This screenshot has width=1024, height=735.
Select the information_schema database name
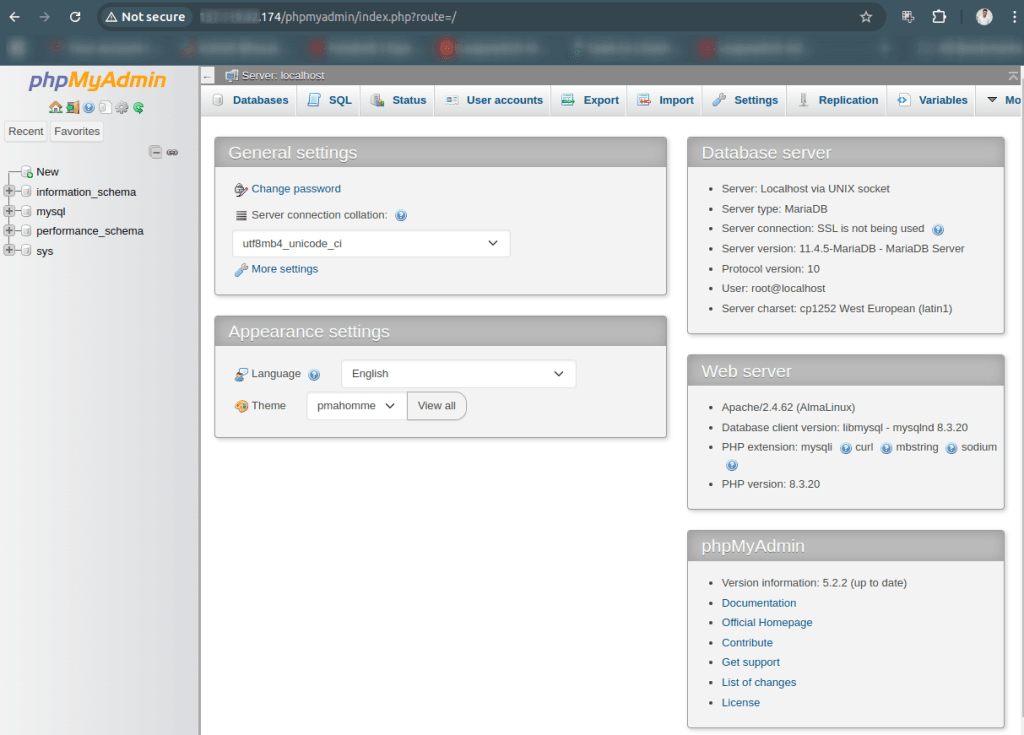point(86,192)
